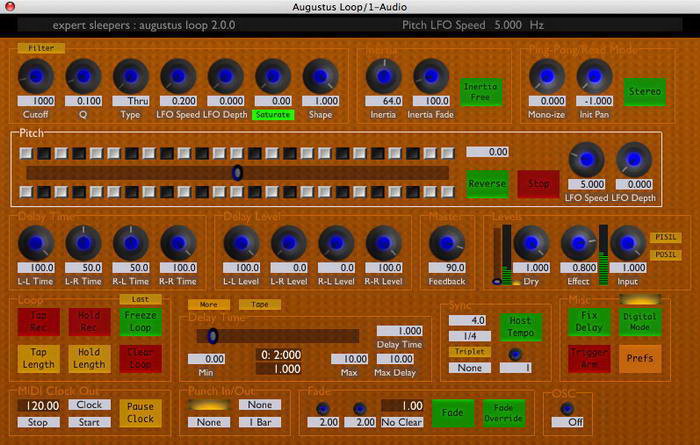Click the L-L Time delay knob
The width and height of the screenshot is (700, 445).
37,242
